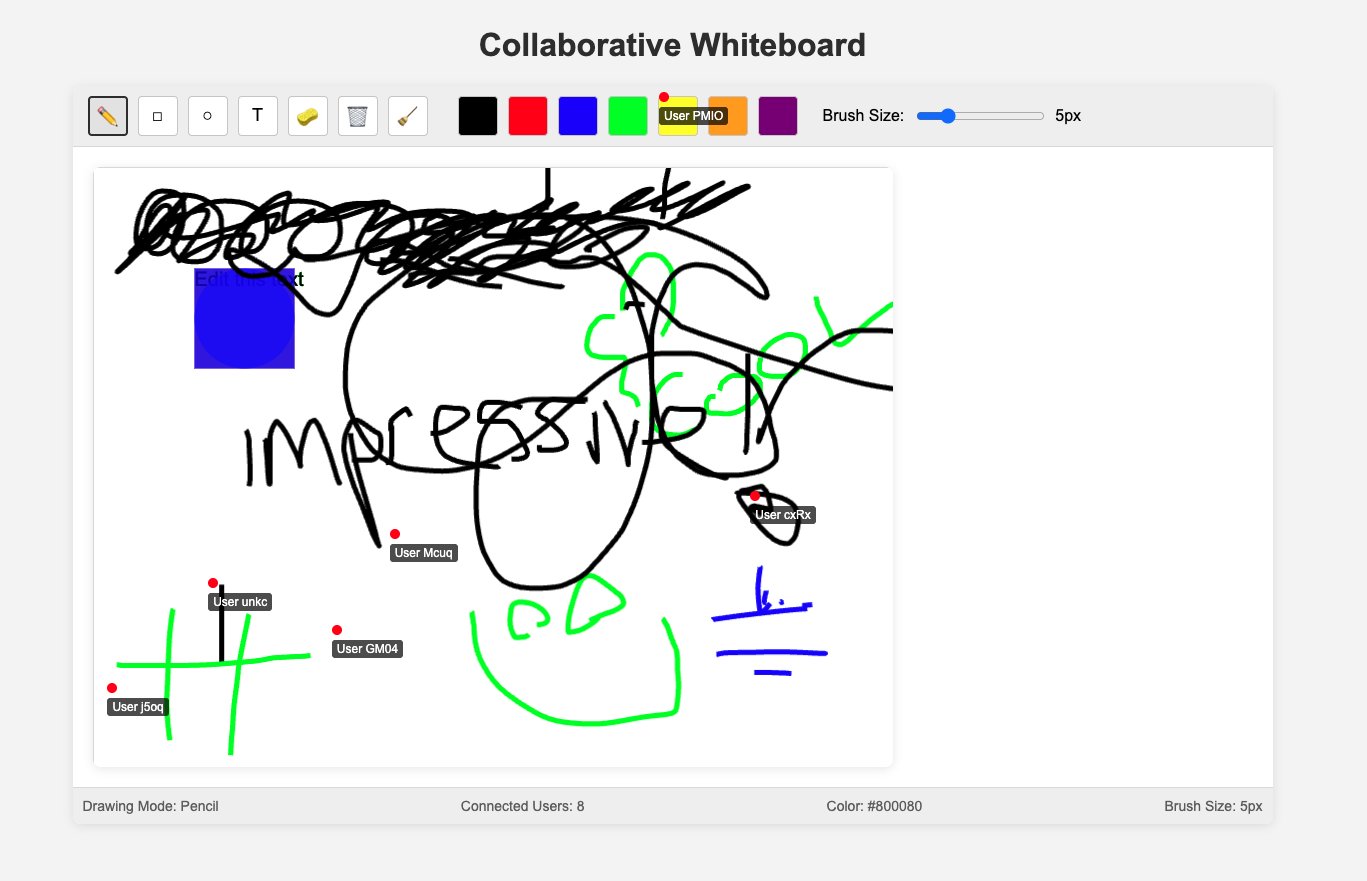This screenshot has height=881, width=1367.
Task: Click the trash can delete icon
Action: pyautogui.click(x=358, y=116)
